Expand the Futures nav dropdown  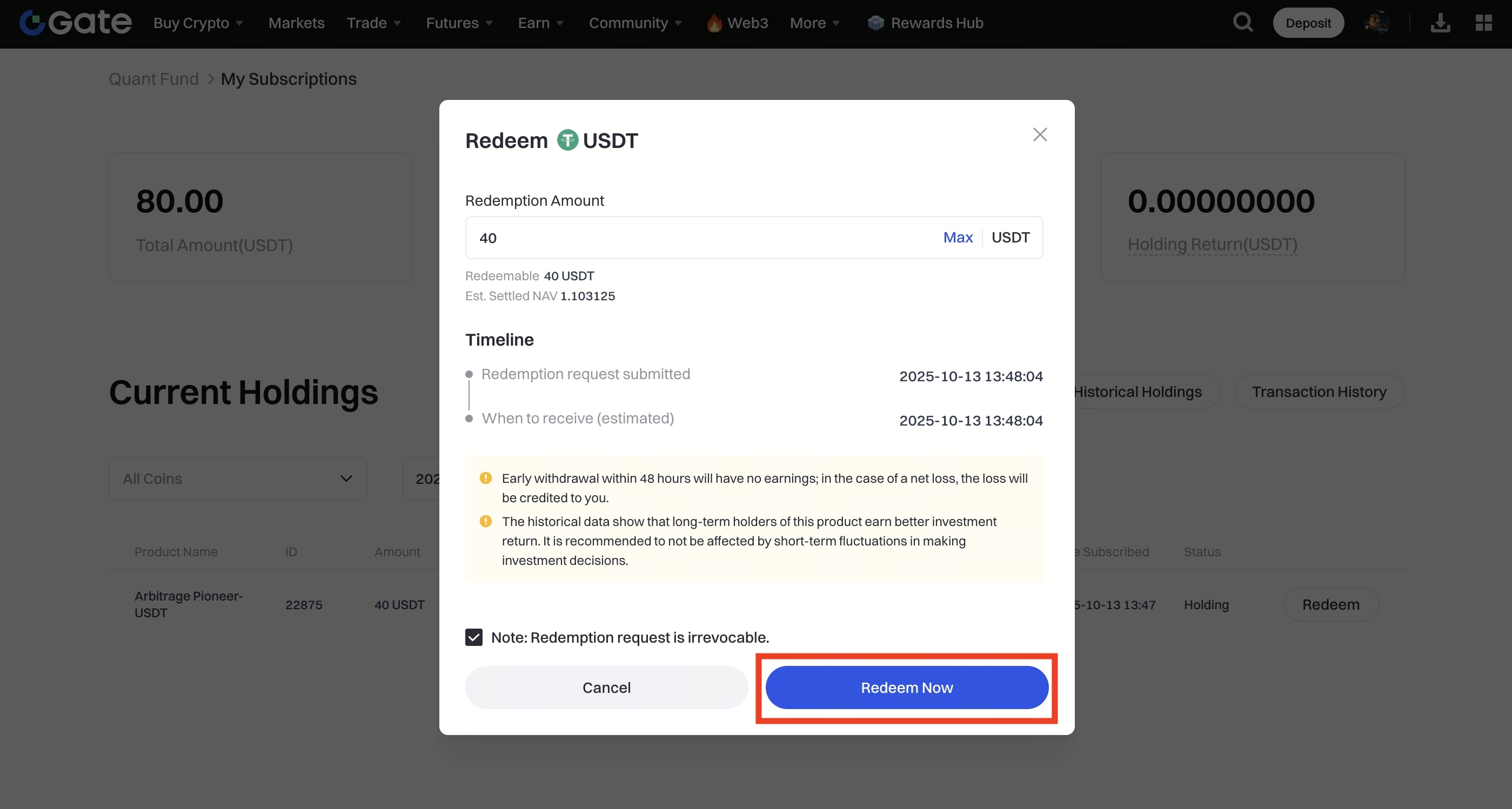click(459, 23)
